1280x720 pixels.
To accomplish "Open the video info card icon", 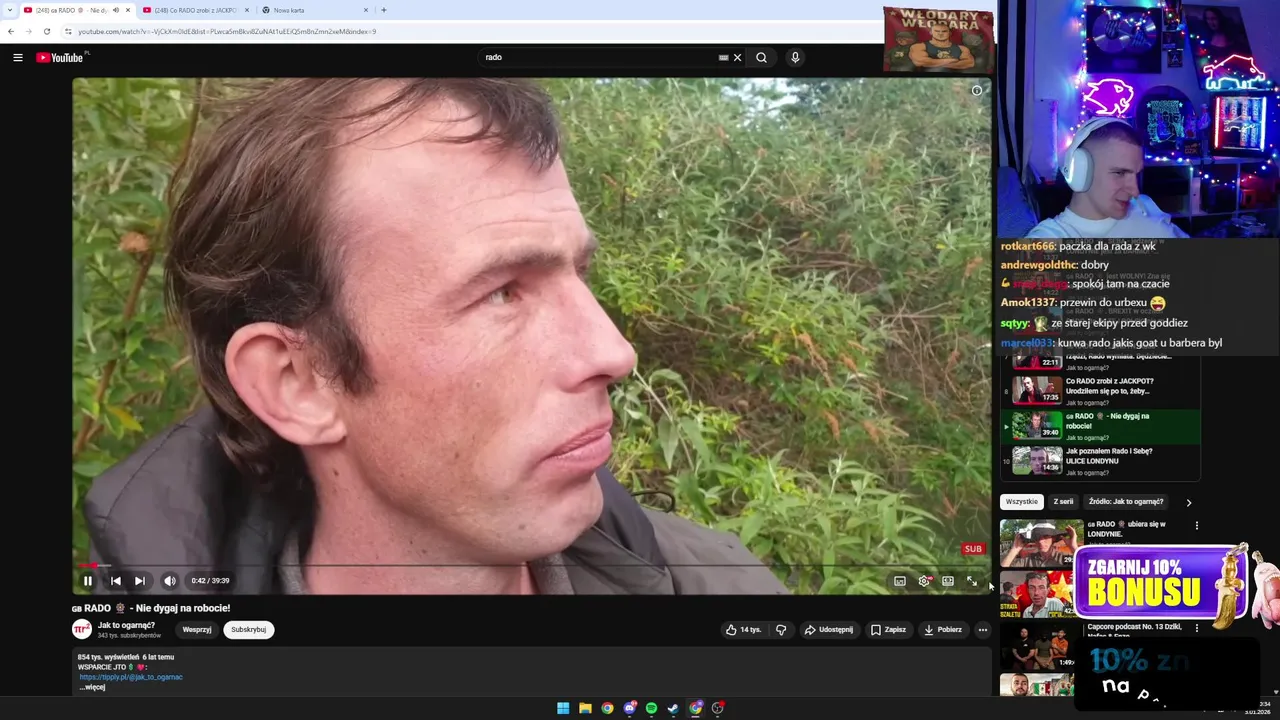I will point(977,90).
